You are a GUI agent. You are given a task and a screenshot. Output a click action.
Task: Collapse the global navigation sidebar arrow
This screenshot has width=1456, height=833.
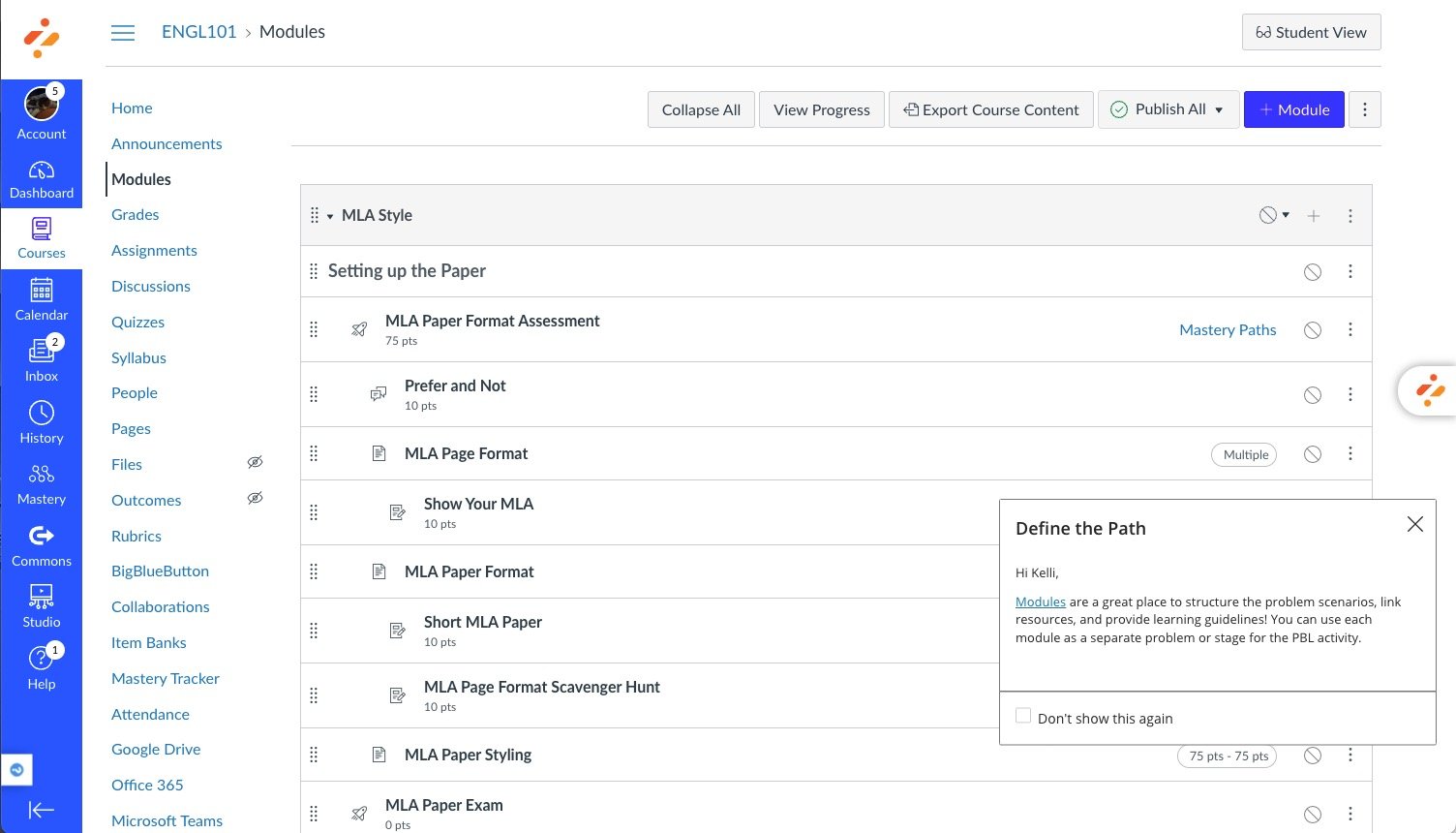42,810
